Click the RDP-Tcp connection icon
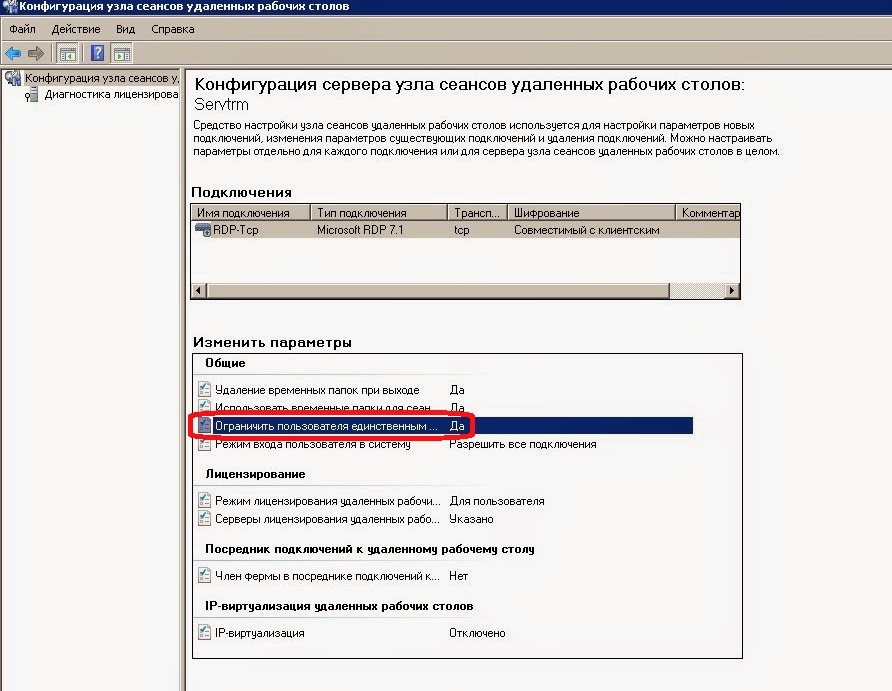 pos(203,230)
